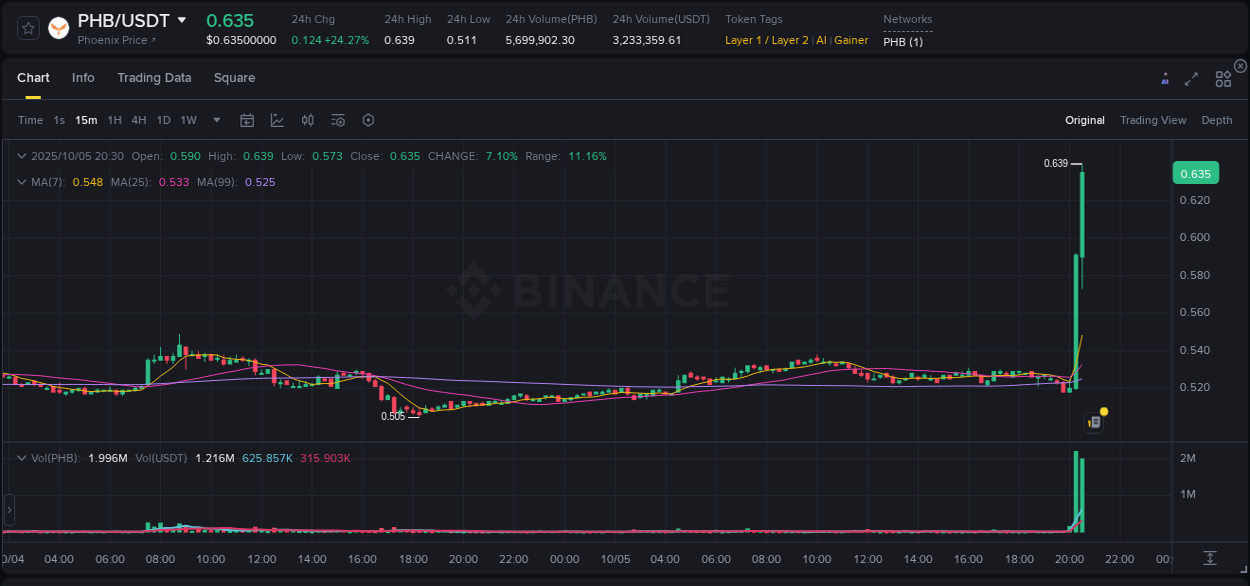The image size is (1250, 586).
Task: Open the calendar date range picker
Action: click(x=247, y=120)
